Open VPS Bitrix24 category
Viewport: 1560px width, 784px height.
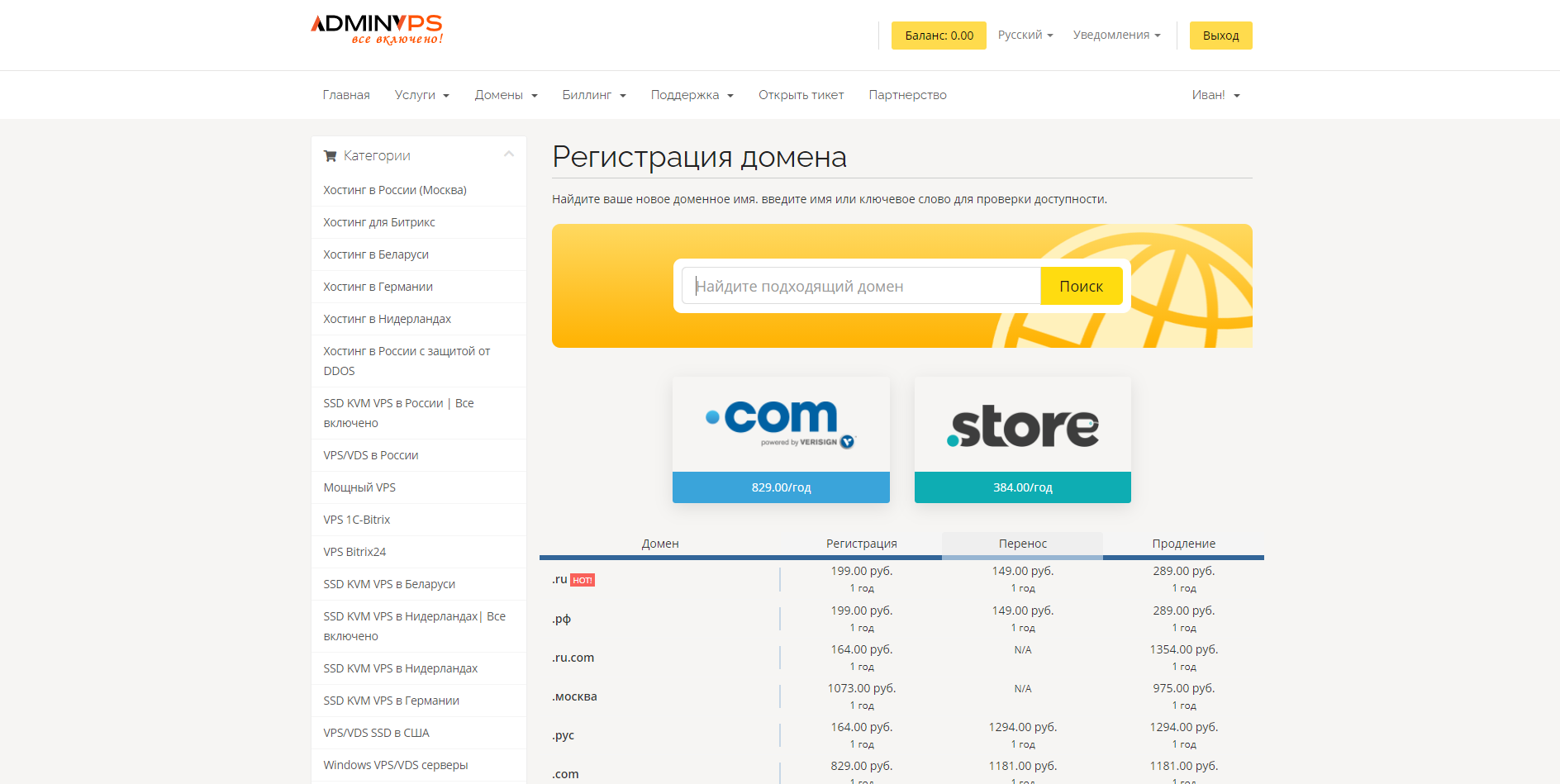point(419,552)
